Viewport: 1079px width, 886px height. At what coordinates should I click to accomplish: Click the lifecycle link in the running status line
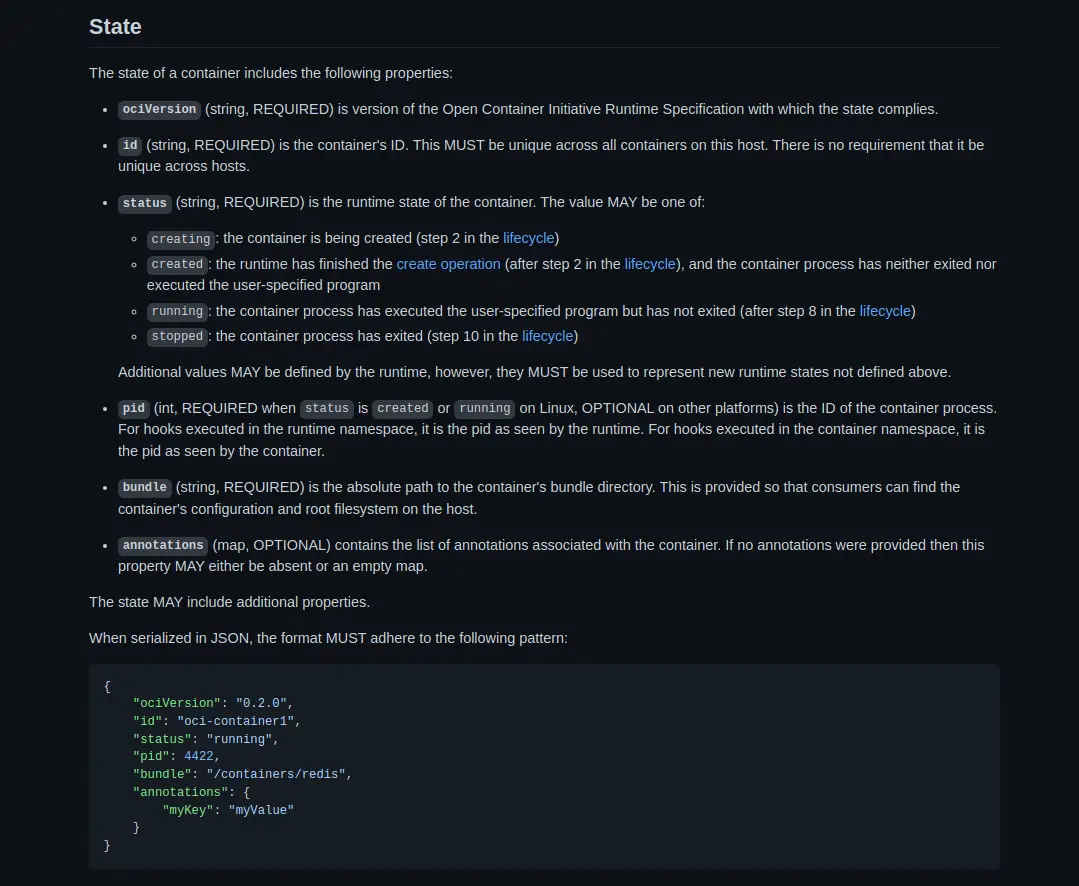pos(885,311)
